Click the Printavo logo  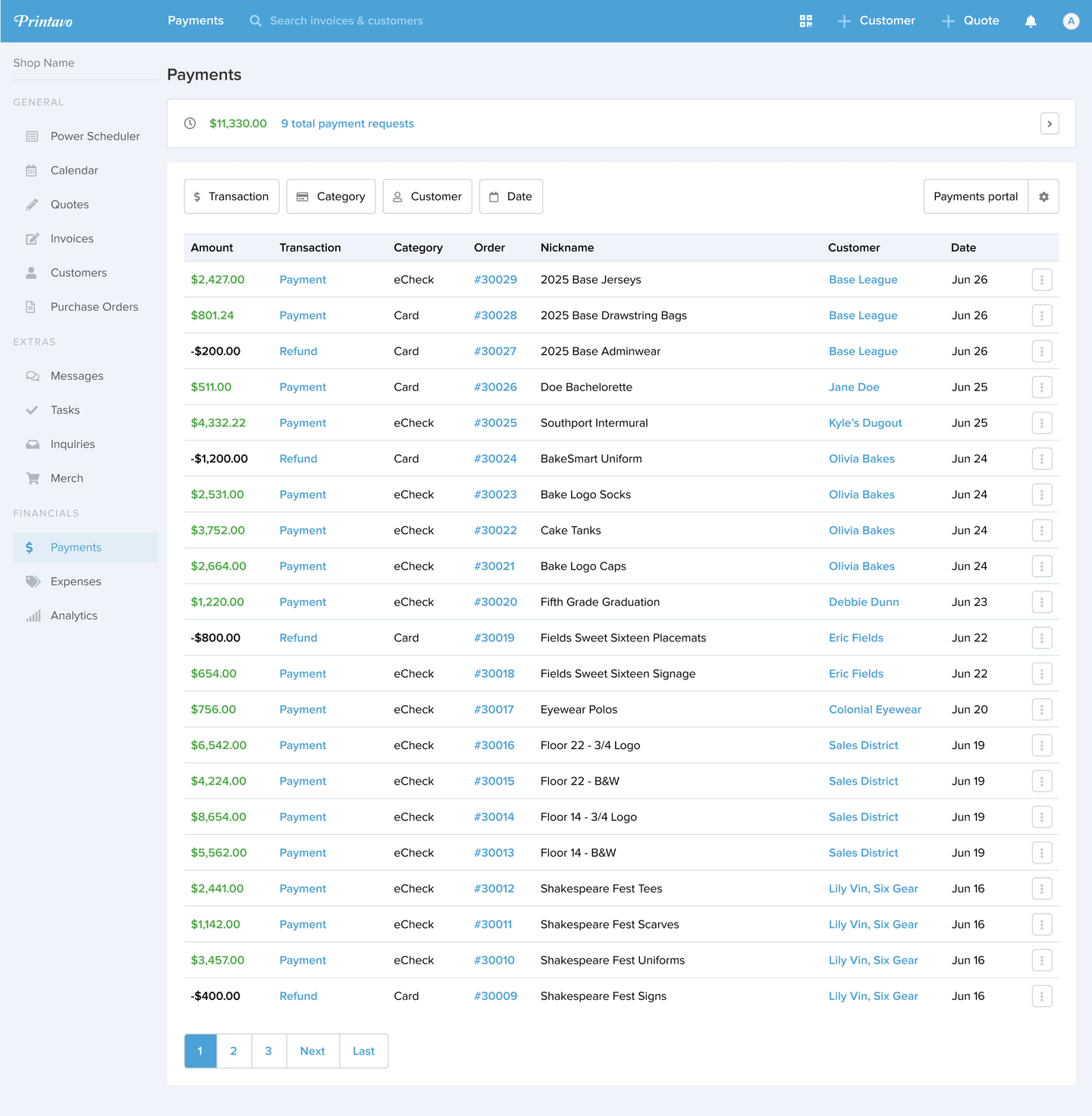point(43,21)
